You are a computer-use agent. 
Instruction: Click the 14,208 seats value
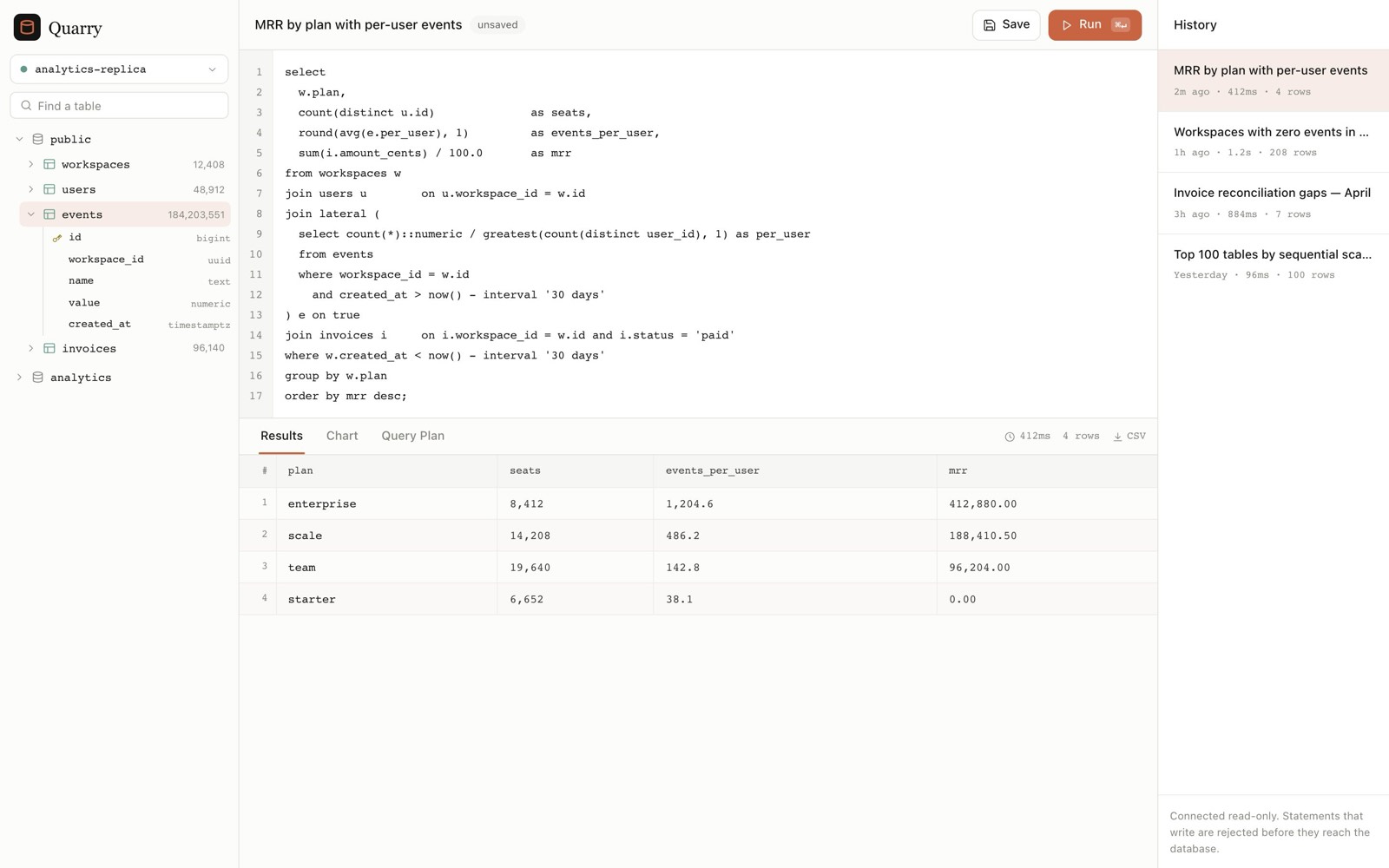530,536
